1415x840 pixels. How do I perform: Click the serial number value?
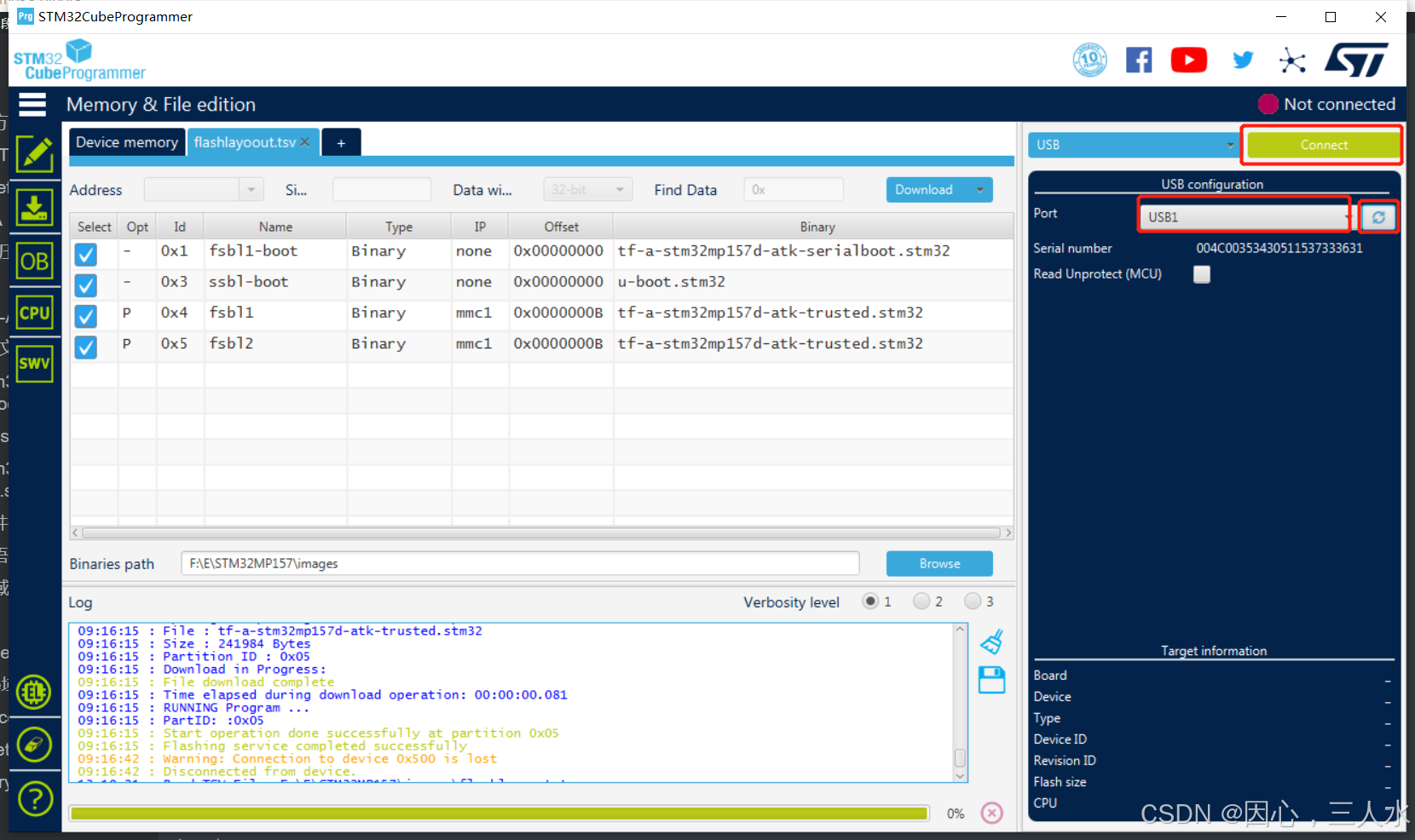point(1279,248)
